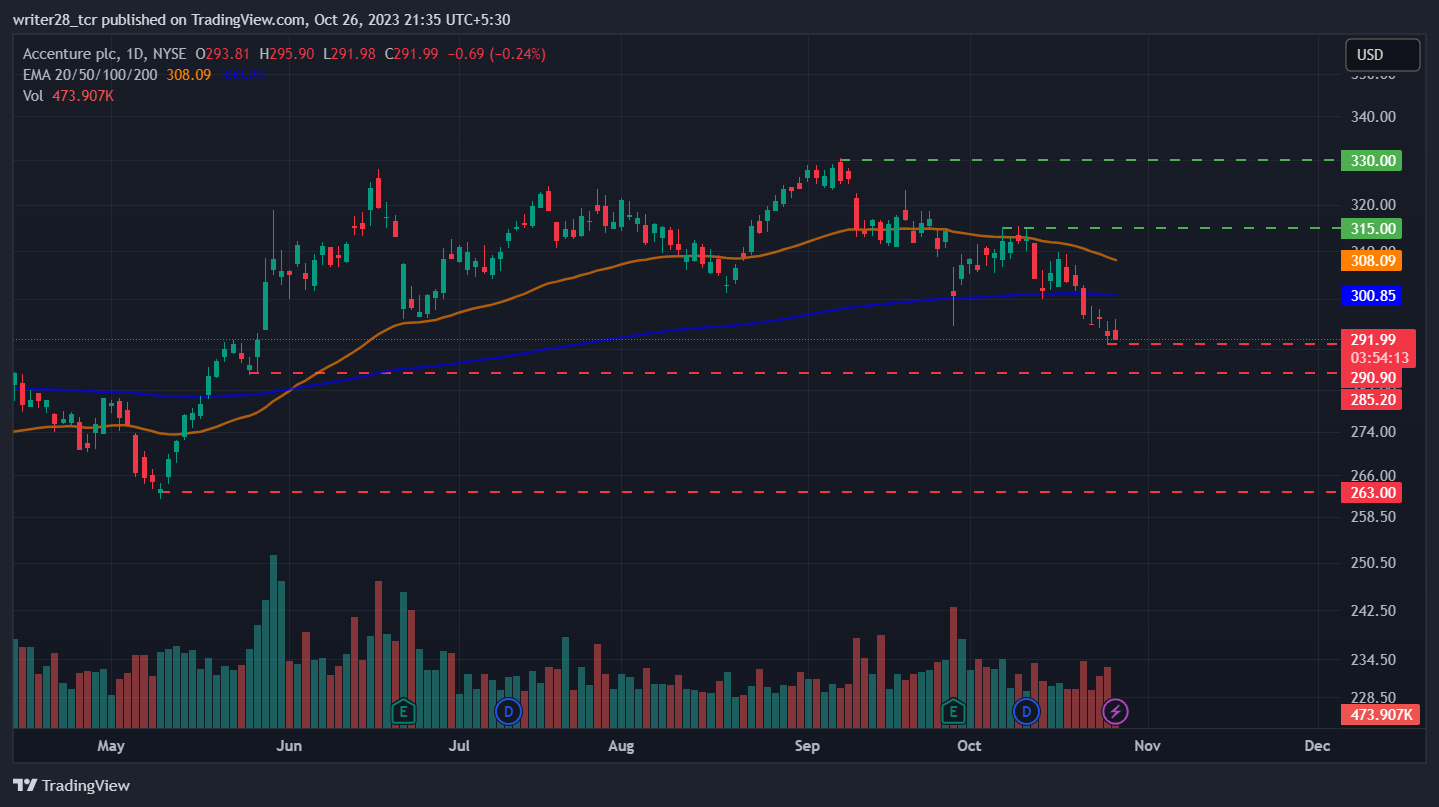1439x807 pixels.
Task: Click the TradingView logo at bottom left
Action: [71, 785]
